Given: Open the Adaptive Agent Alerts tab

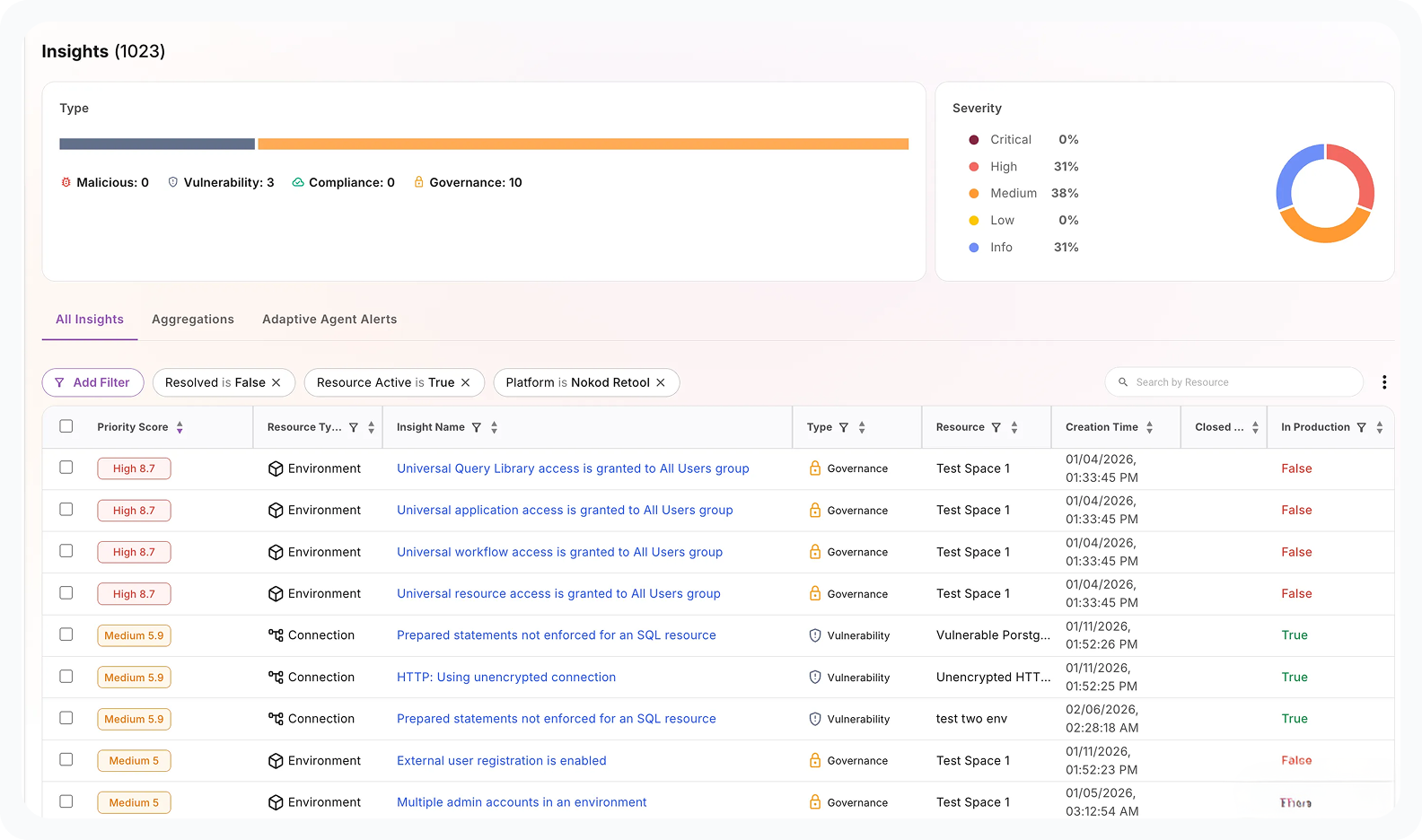Looking at the screenshot, I should pyautogui.click(x=329, y=319).
